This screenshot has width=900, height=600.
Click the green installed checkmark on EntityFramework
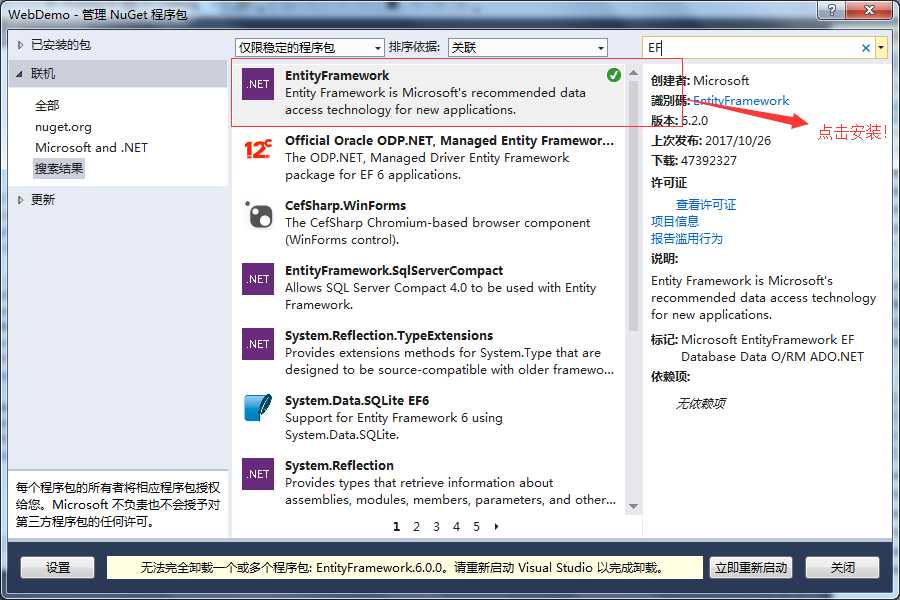[x=614, y=75]
